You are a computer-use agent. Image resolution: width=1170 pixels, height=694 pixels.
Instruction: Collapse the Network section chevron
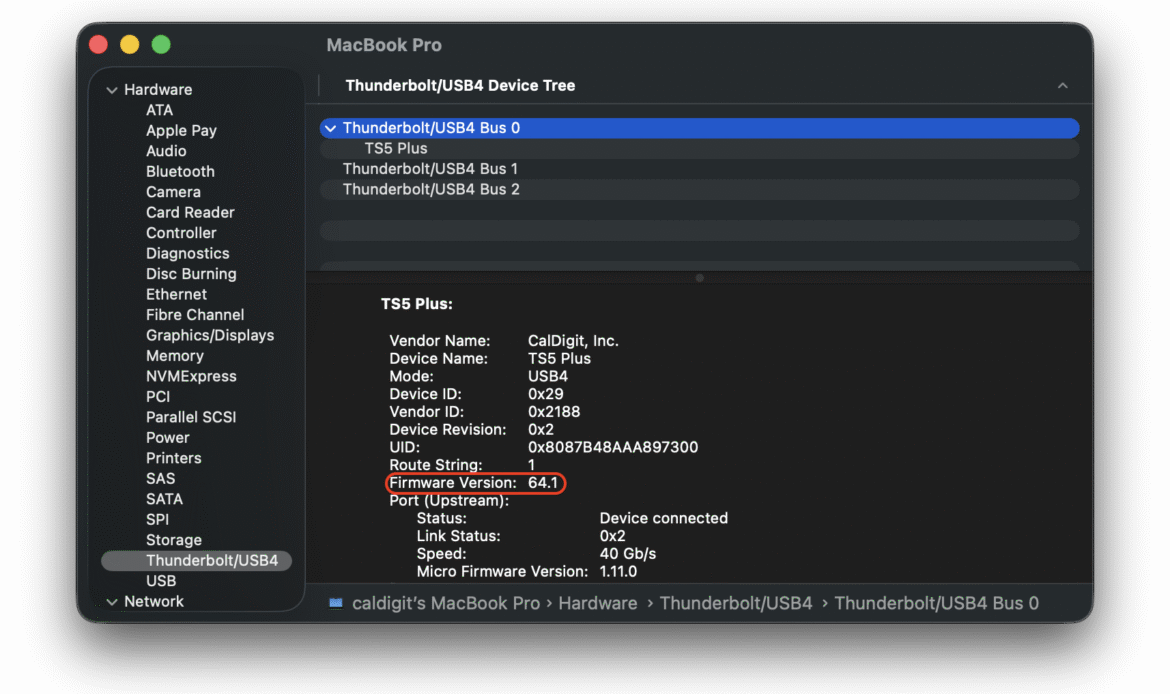click(111, 602)
